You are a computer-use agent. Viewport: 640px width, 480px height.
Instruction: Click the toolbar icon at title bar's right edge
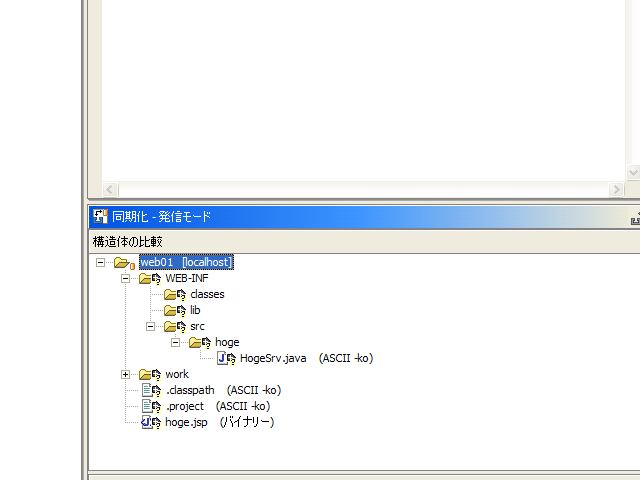(x=636, y=219)
